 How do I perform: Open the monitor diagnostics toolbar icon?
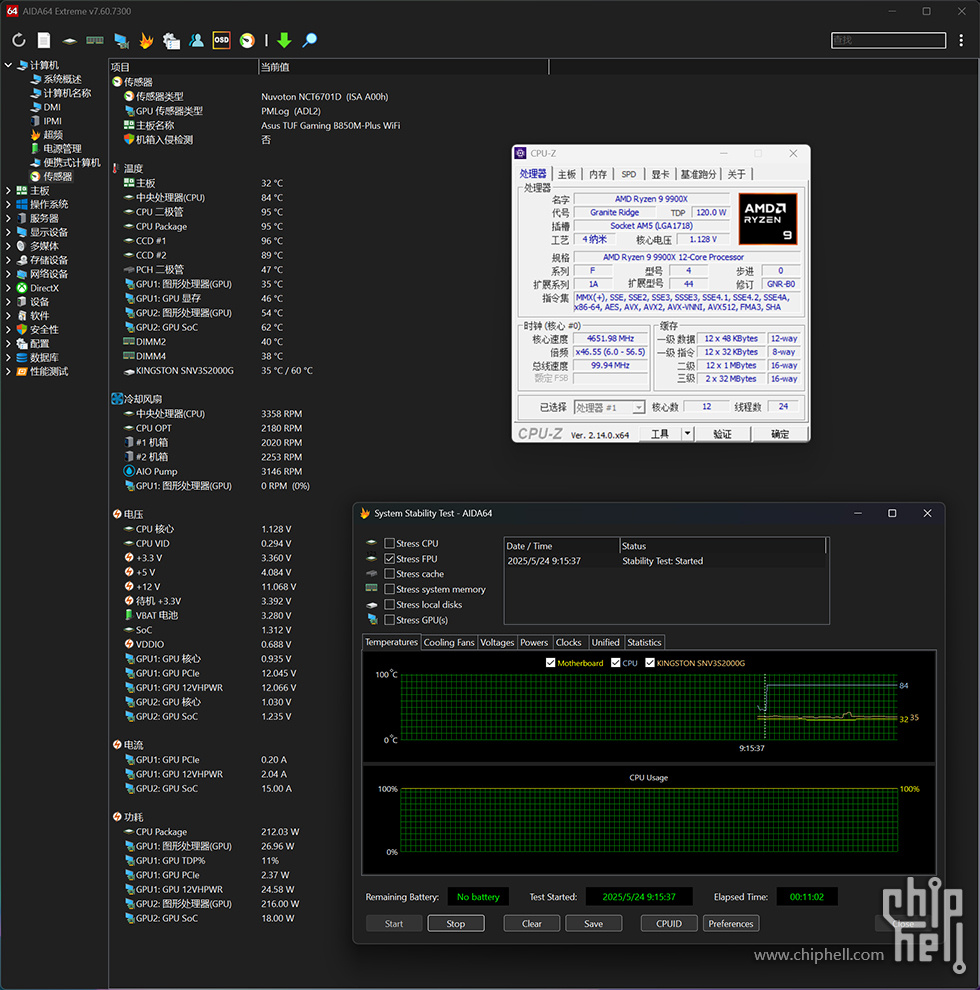[121, 41]
